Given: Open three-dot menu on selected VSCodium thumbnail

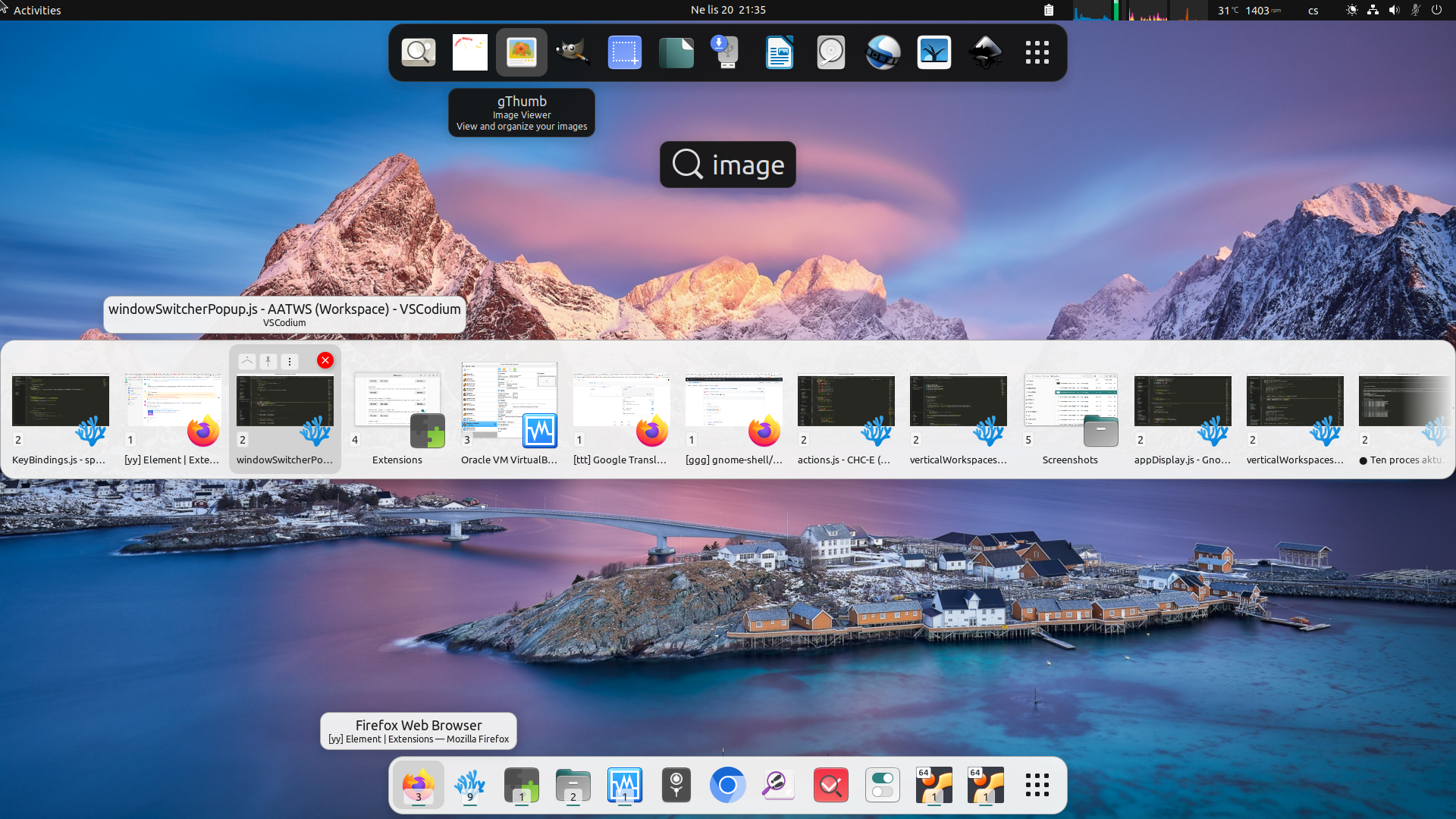Looking at the screenshot, I should click(x=290, y=361).
